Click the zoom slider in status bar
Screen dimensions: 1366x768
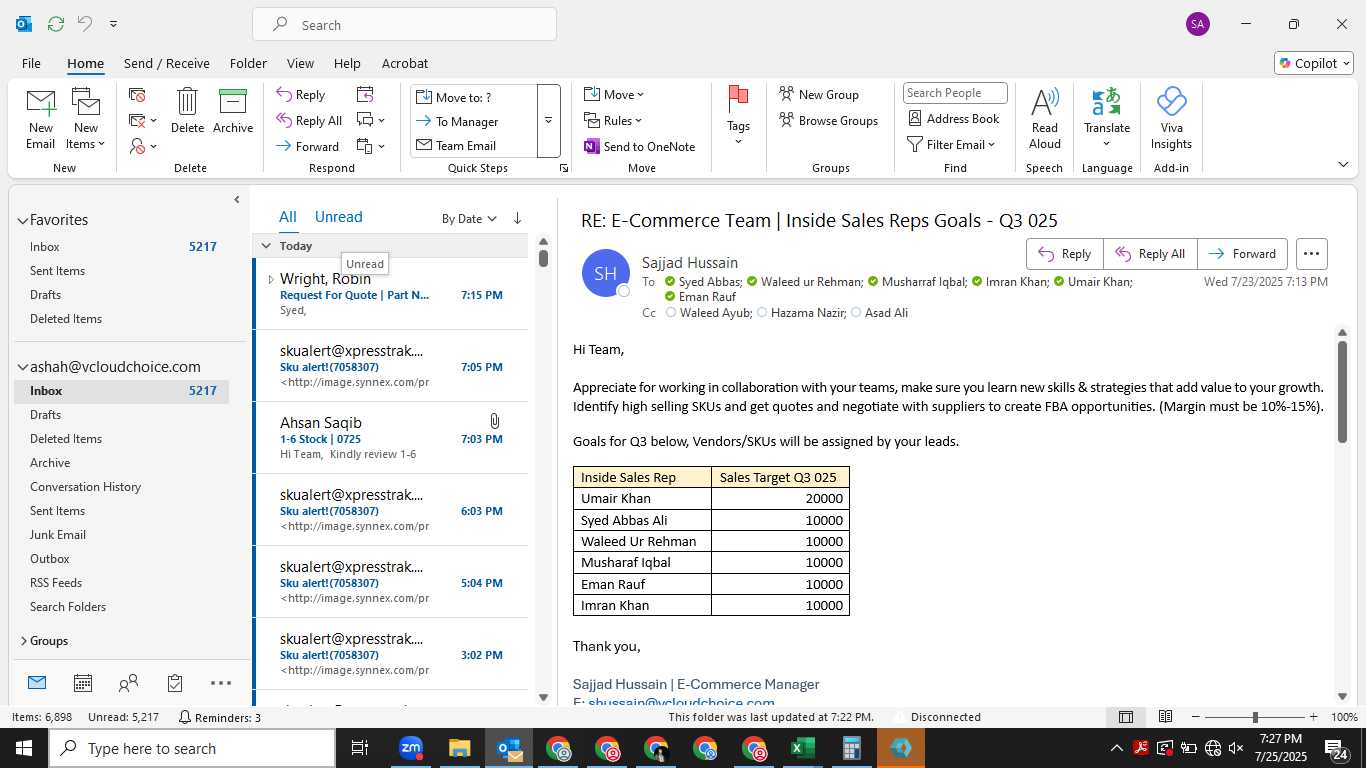click(1255, 717)
